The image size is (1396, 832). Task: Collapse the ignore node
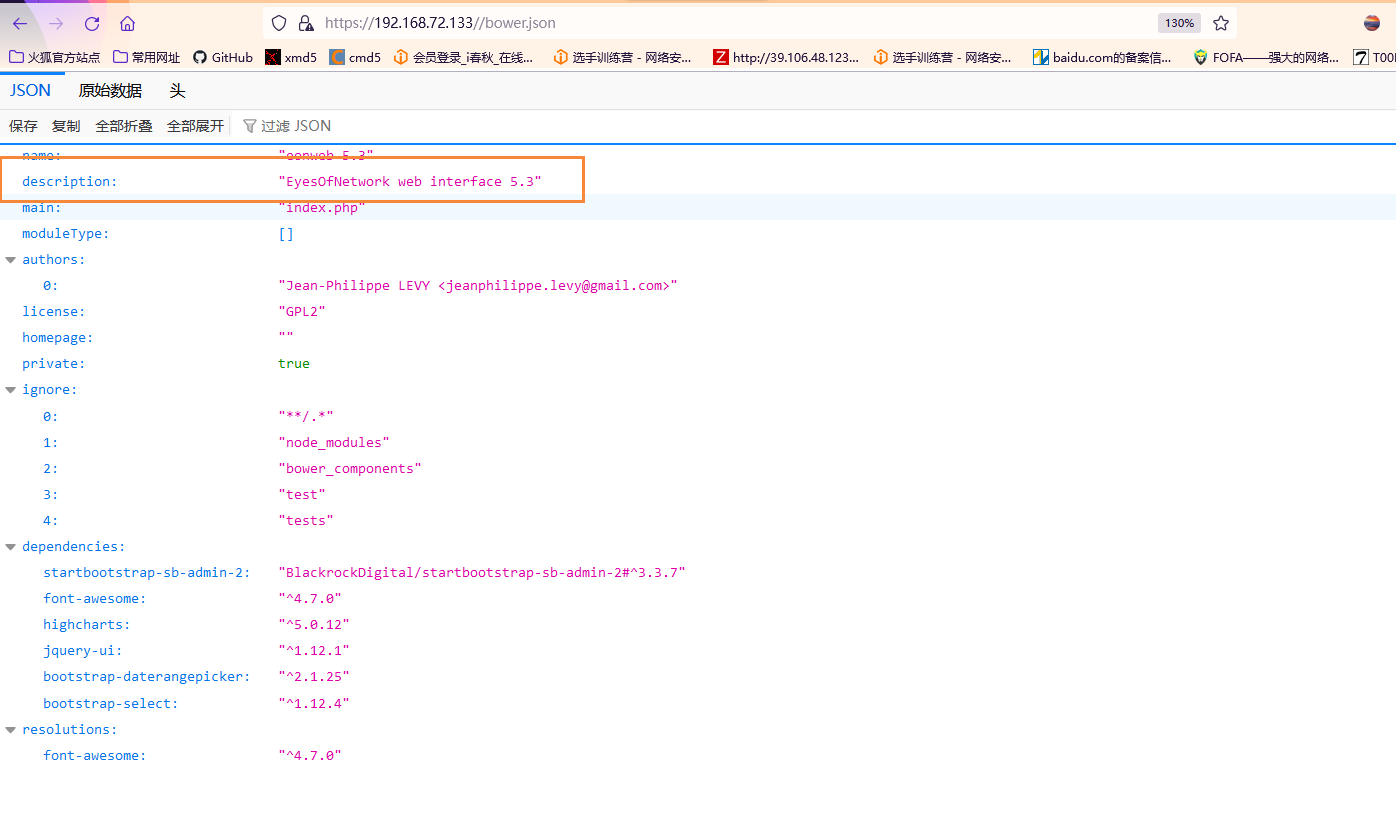tap(11, 390)
